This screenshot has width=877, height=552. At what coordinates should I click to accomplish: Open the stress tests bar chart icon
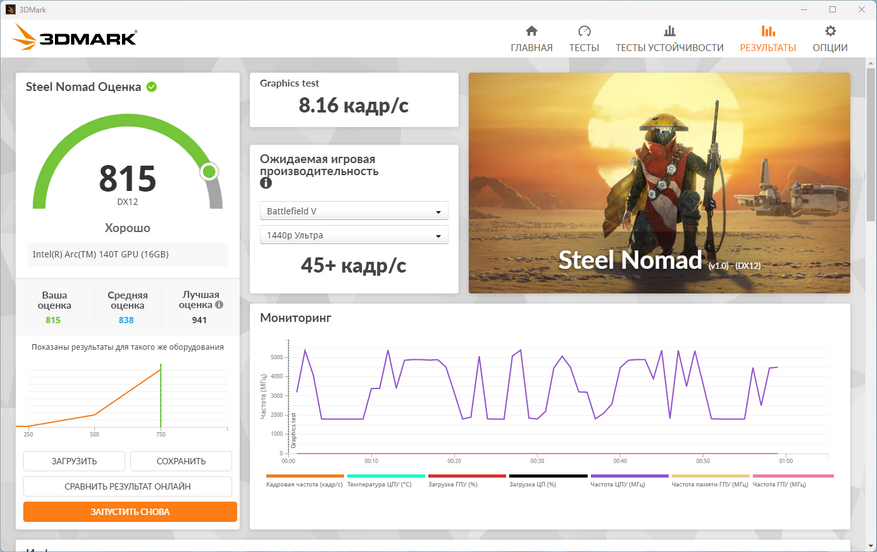point(669,31)
